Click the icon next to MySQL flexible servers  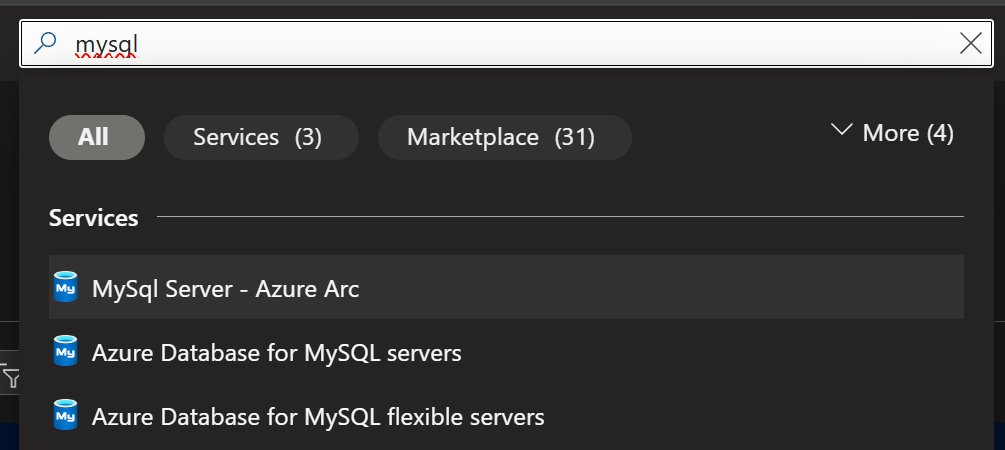65,415
